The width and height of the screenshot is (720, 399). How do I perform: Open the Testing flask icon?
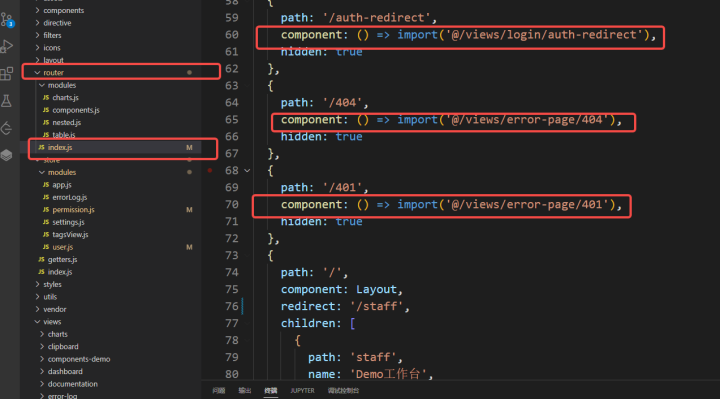tap(6, 101)
